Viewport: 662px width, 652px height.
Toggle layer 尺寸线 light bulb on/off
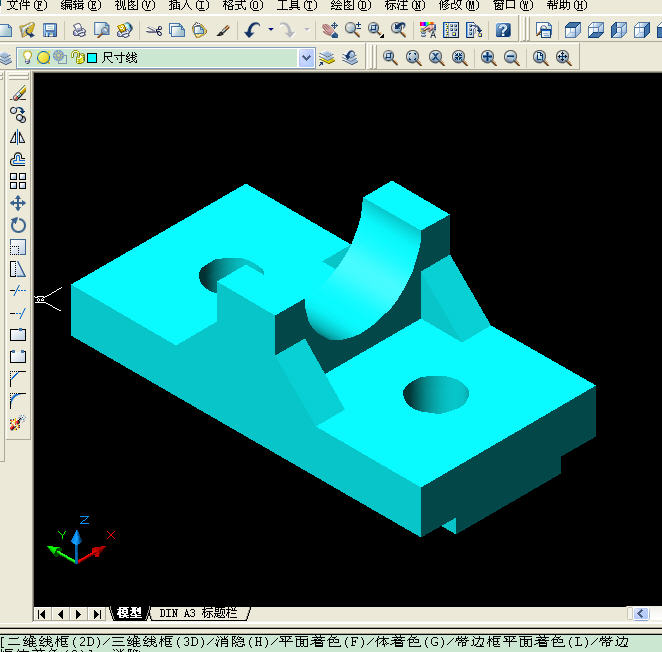click(x=27, y=57)
